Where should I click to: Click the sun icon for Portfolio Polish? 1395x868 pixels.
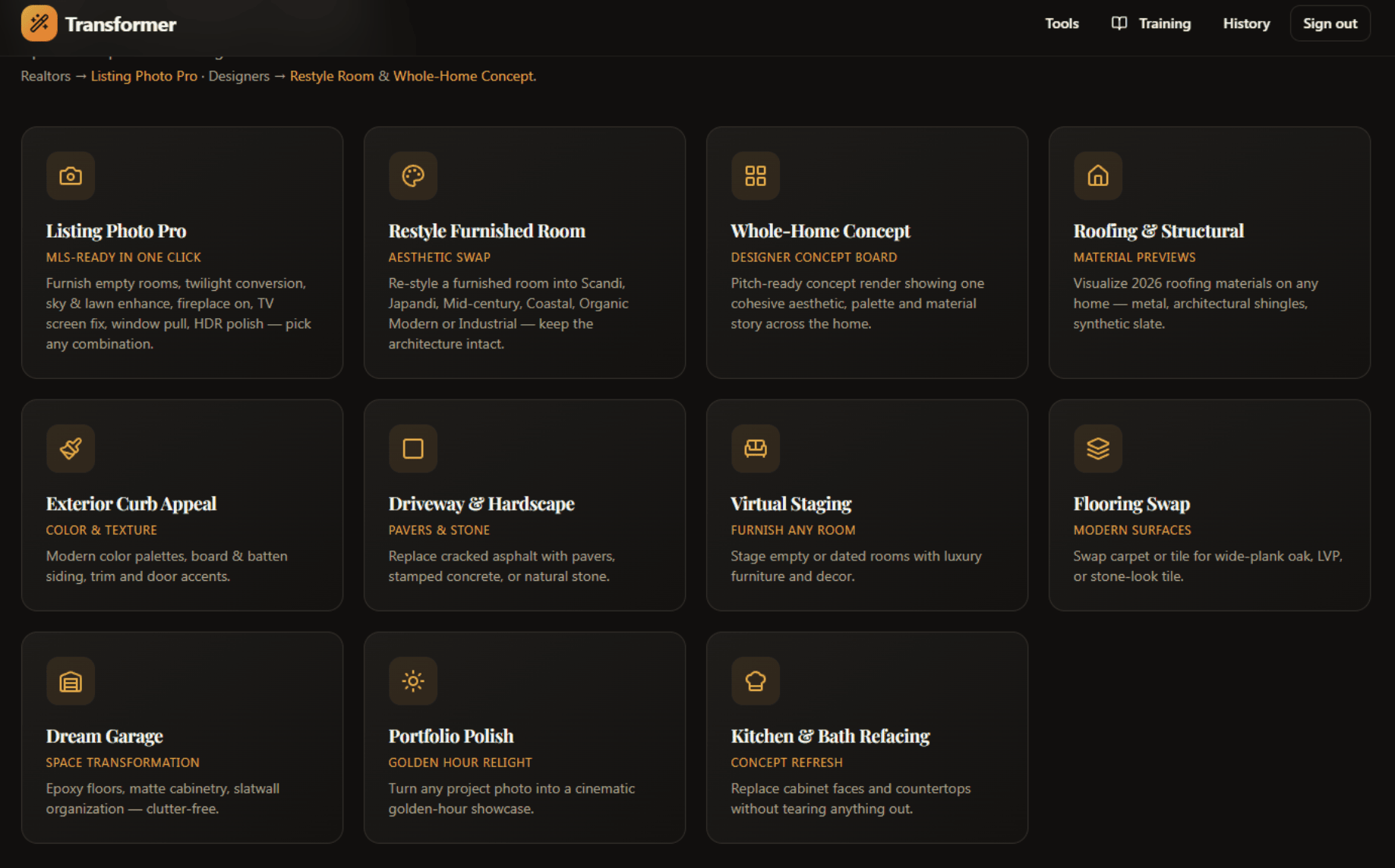click(413, 681)
